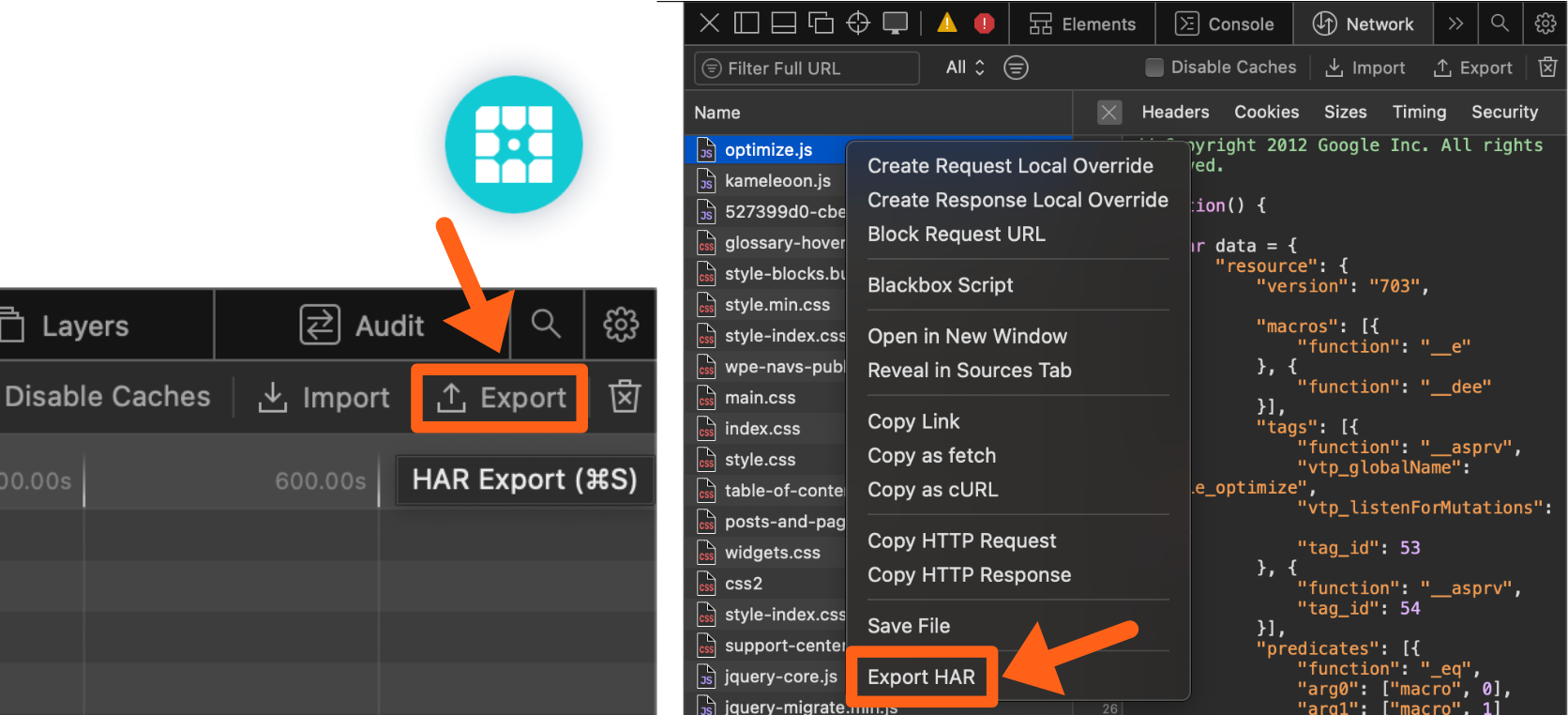Screen dimensions: 1568x715
Task: Click the red error indicator icon
Action: [x=984, y=23]
